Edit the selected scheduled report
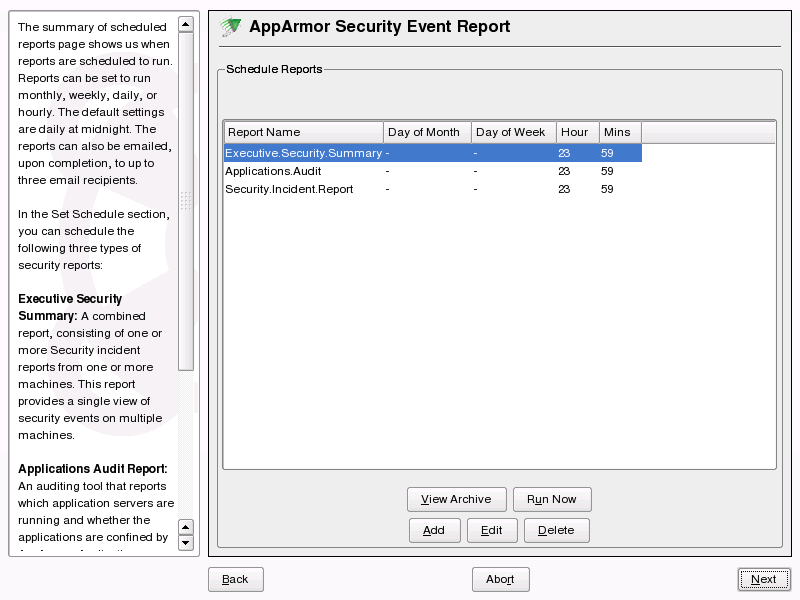Image resolution: width=800 pixels, height=600 pixels. coord(492,530)
